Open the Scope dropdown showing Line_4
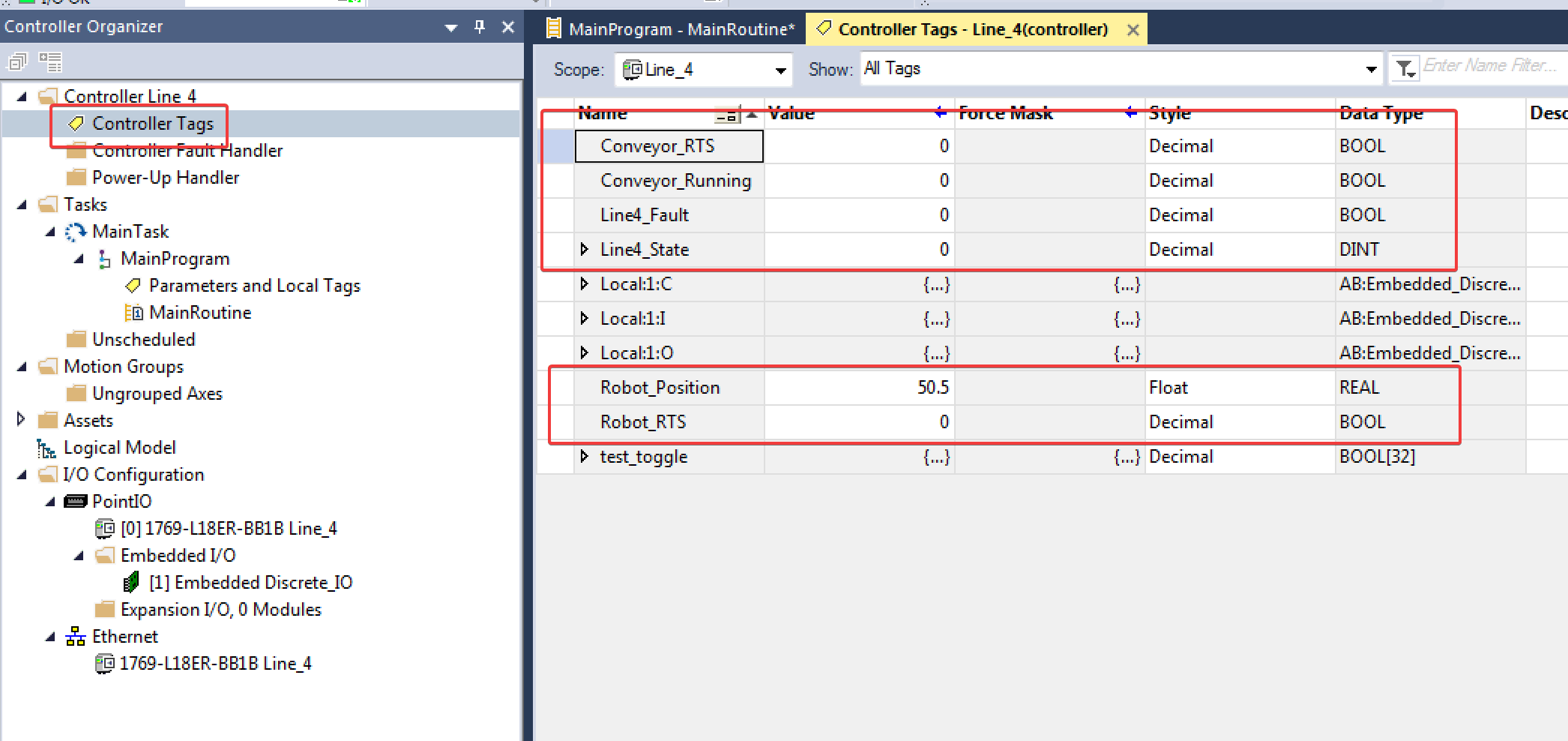1568x741 pixels. (x=781, y=69)
